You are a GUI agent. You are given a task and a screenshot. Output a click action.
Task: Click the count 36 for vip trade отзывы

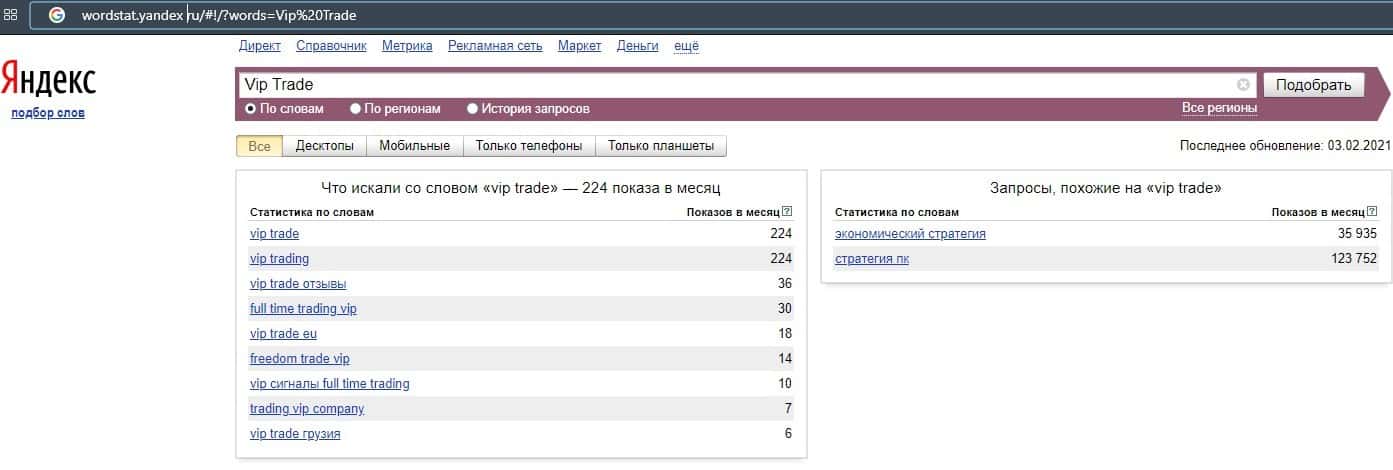tap(784, 284)
